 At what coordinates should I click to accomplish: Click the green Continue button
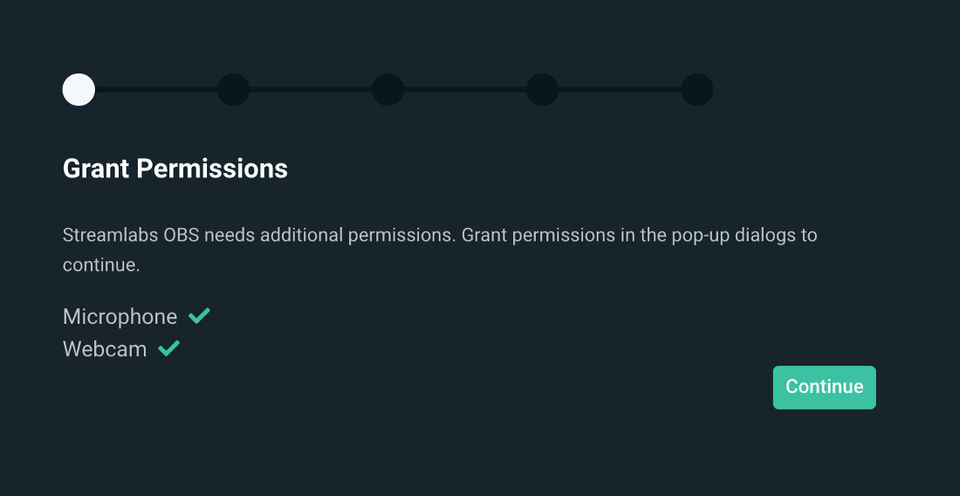824,387
